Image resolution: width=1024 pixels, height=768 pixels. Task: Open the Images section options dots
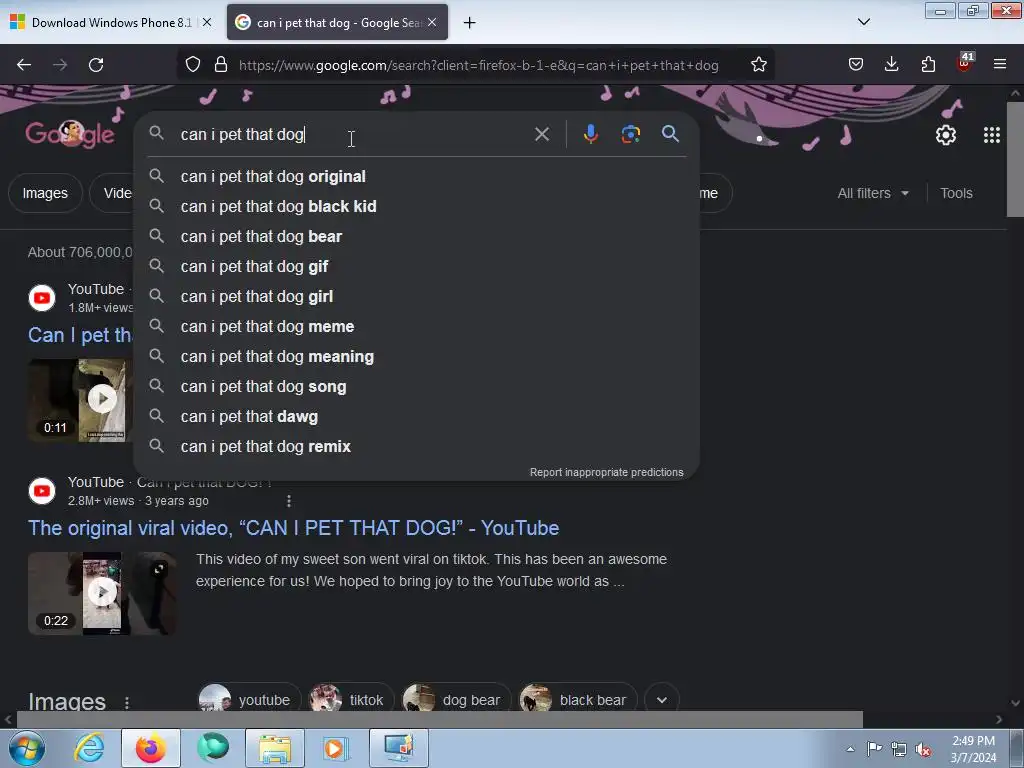click(x=127, y=703)
